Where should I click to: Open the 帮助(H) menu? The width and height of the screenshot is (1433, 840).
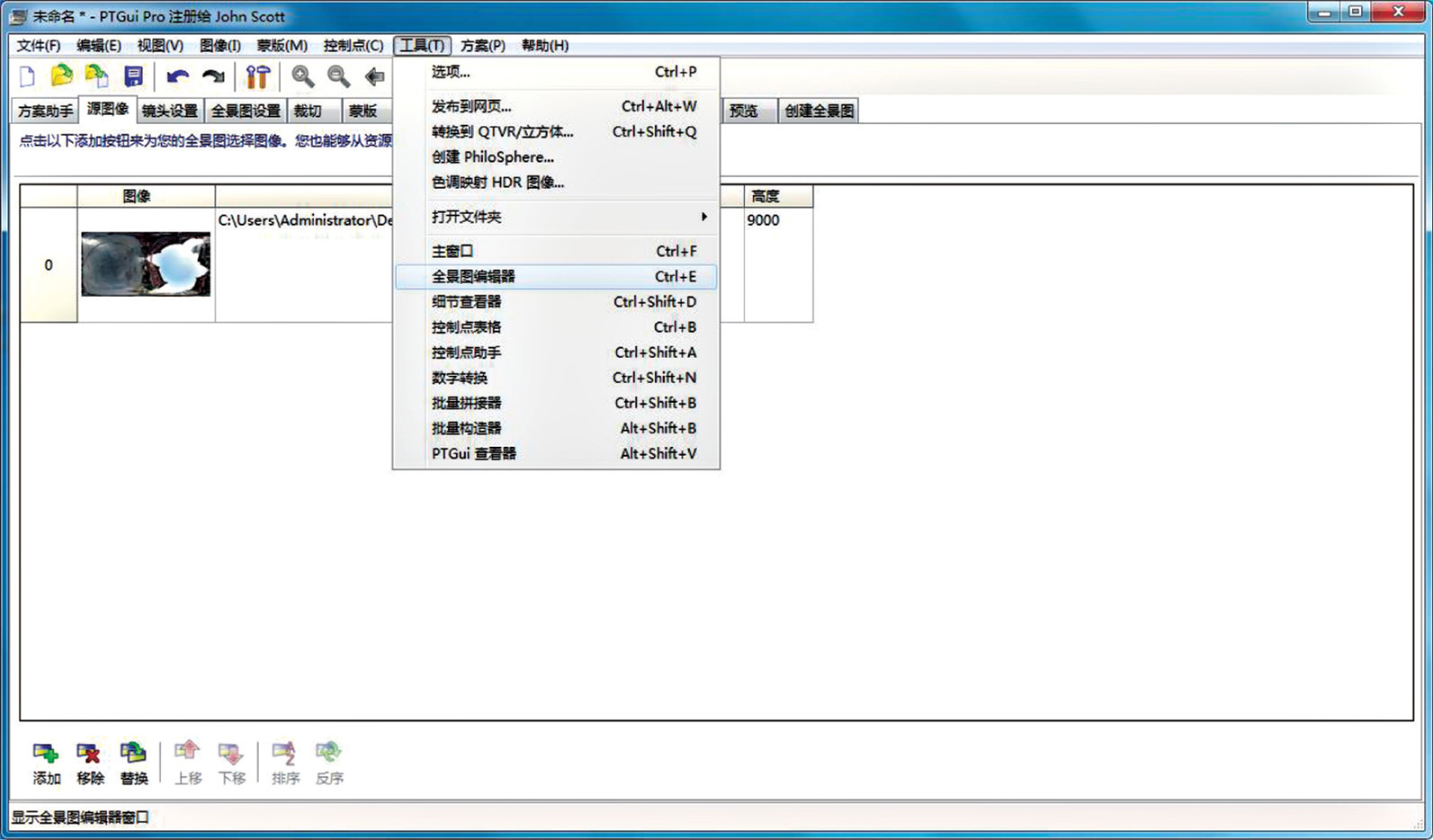coord(545,46)
